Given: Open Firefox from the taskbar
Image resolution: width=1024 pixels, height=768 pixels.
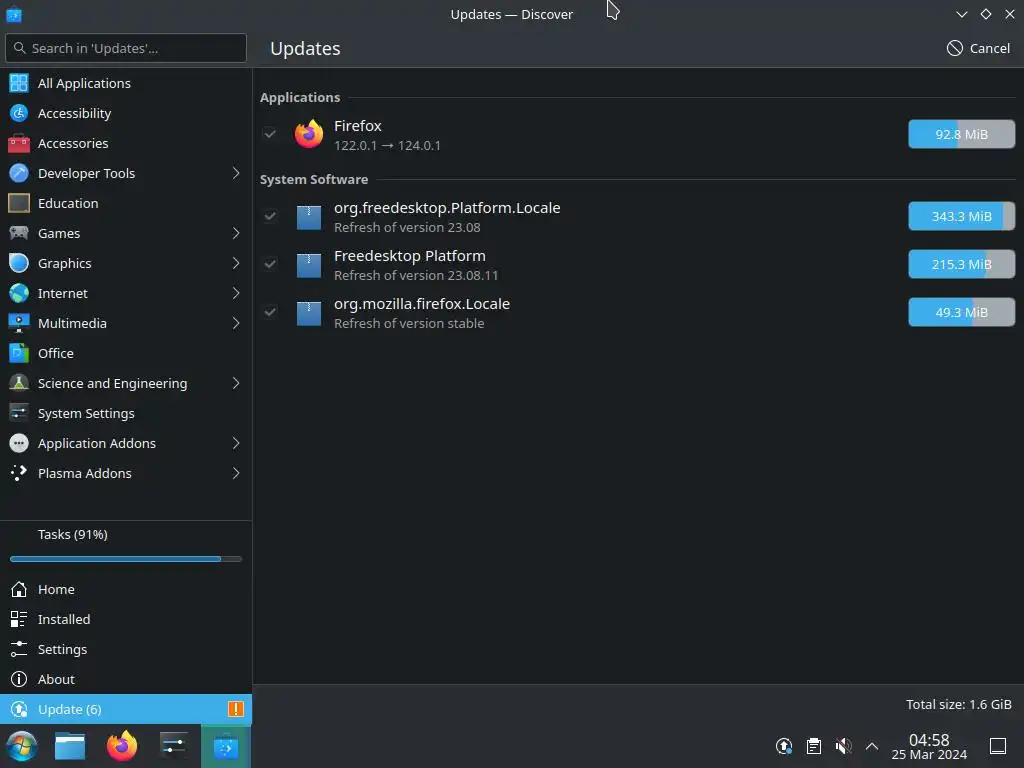Looking at the screenshot, I should tap(122, 746).
